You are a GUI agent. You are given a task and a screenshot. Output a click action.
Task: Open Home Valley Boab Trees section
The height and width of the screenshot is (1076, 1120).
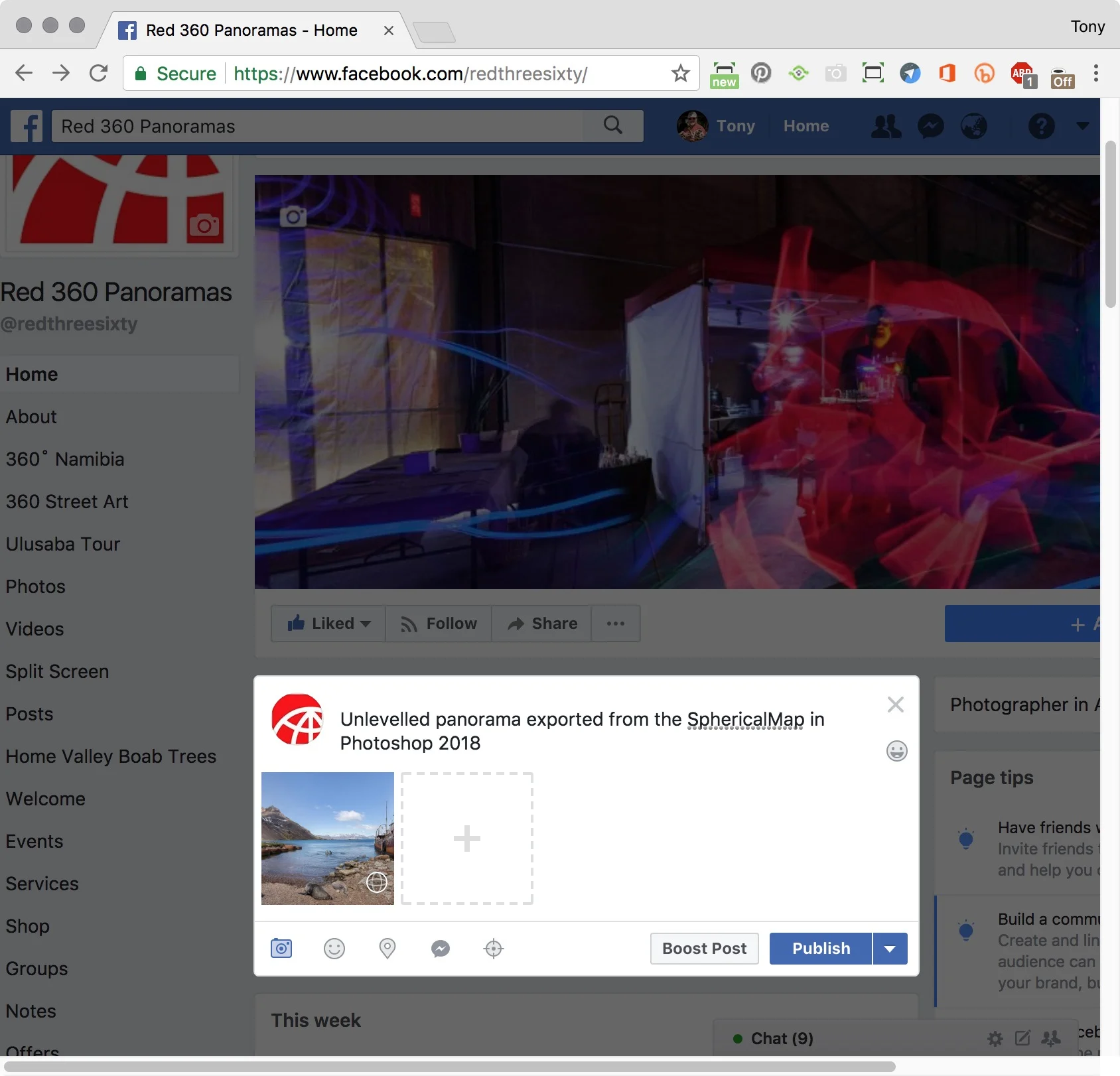(111, 756)
